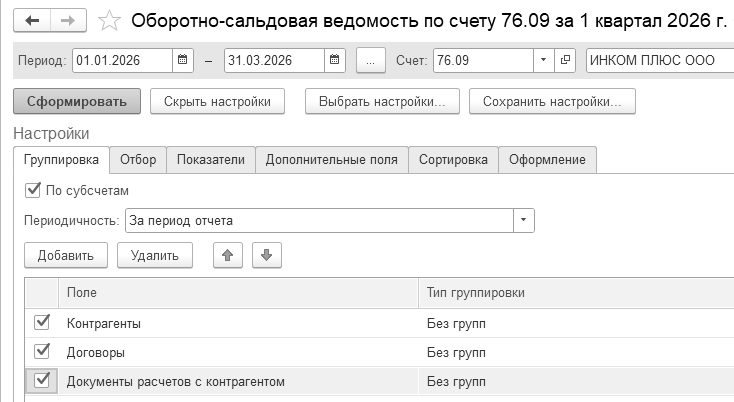Uncheck the 'Договоры' field checkbox
The width and height of the screenshot is (734, 402).
tap(42, 352)
